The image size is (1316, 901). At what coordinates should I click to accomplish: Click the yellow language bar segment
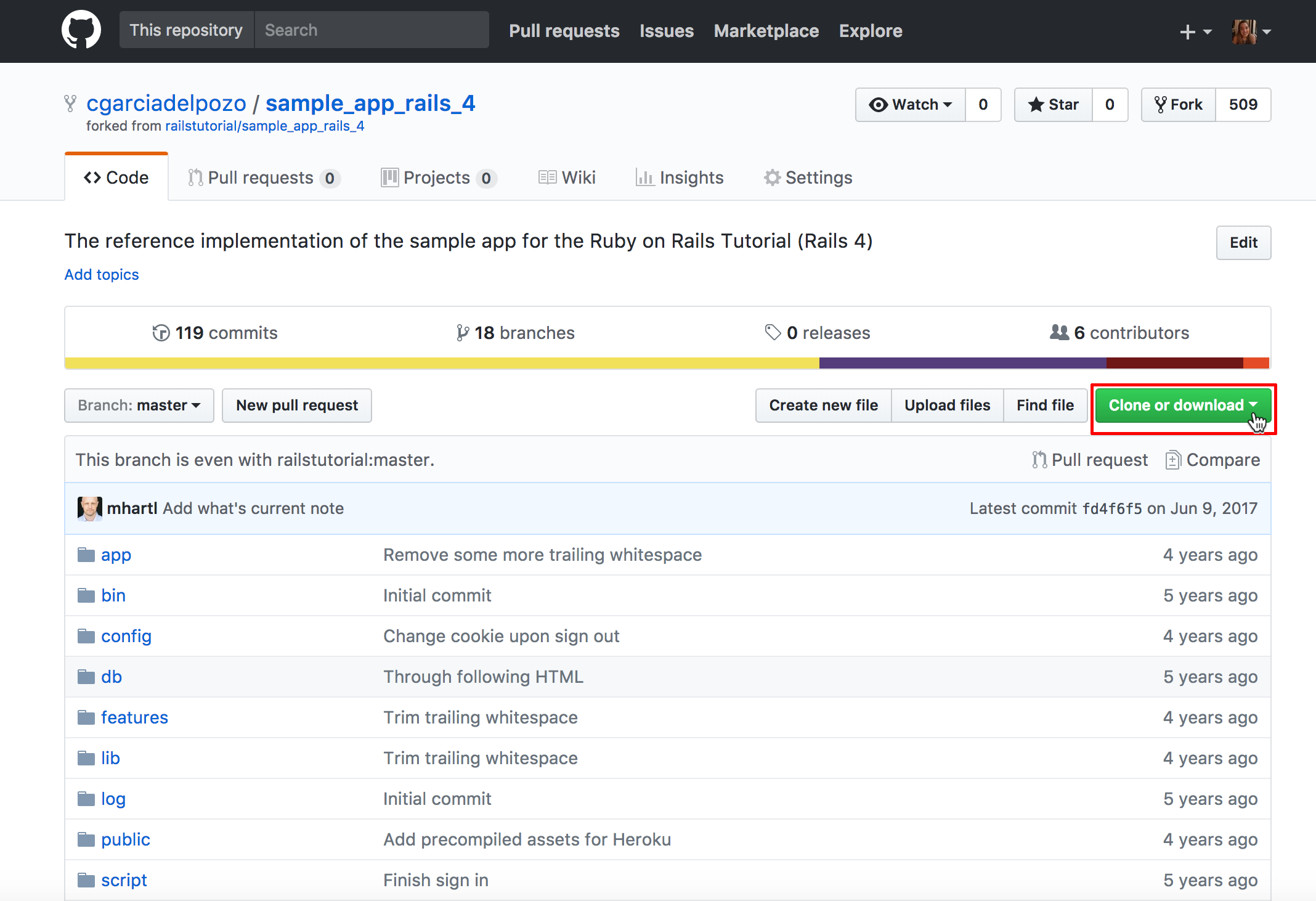coord(442,363)
